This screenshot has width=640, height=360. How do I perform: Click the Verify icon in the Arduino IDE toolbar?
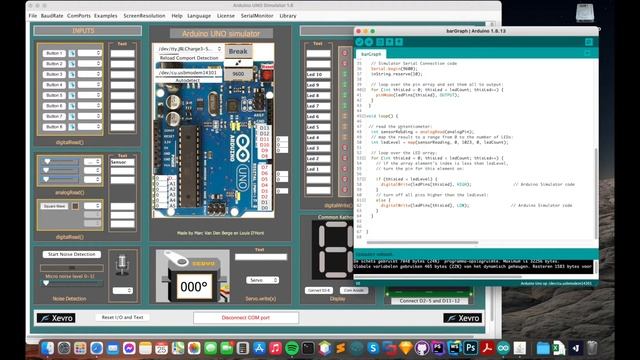tap(359, 42)
